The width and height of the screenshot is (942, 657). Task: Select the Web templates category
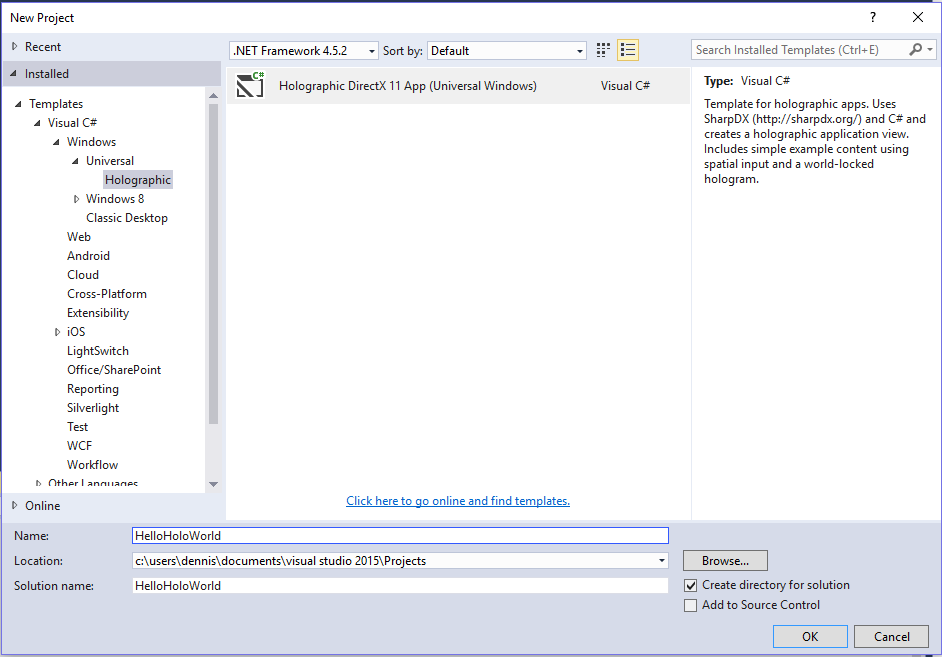(79, 237)
